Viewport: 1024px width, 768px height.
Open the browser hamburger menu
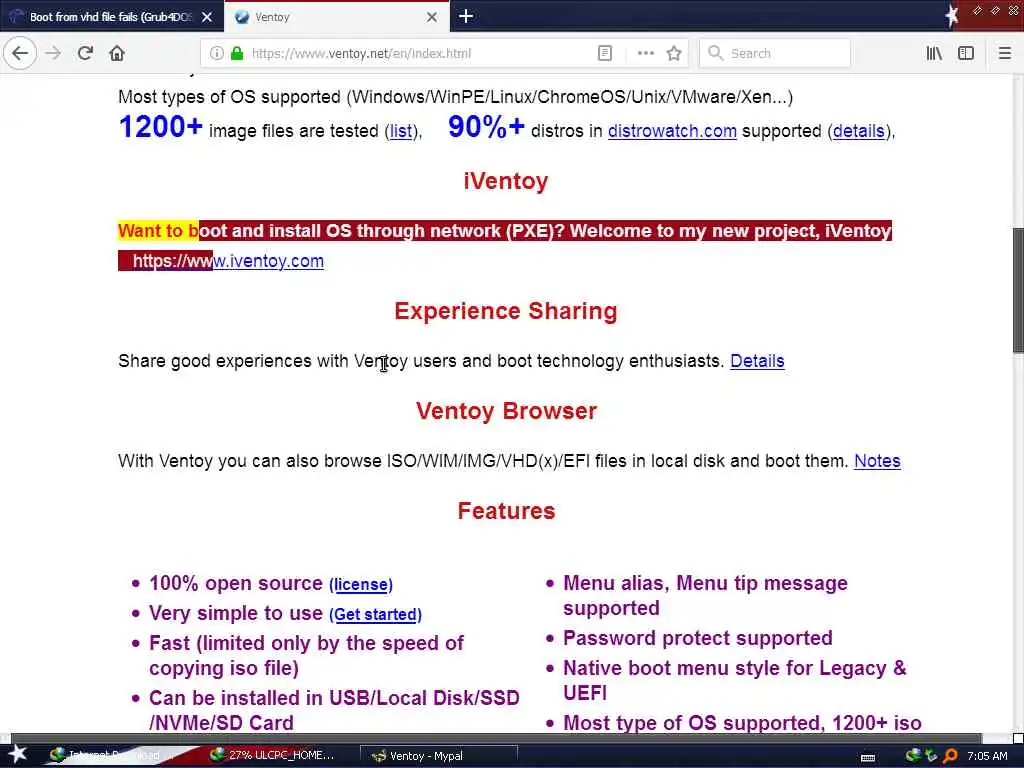(1004, 53)
